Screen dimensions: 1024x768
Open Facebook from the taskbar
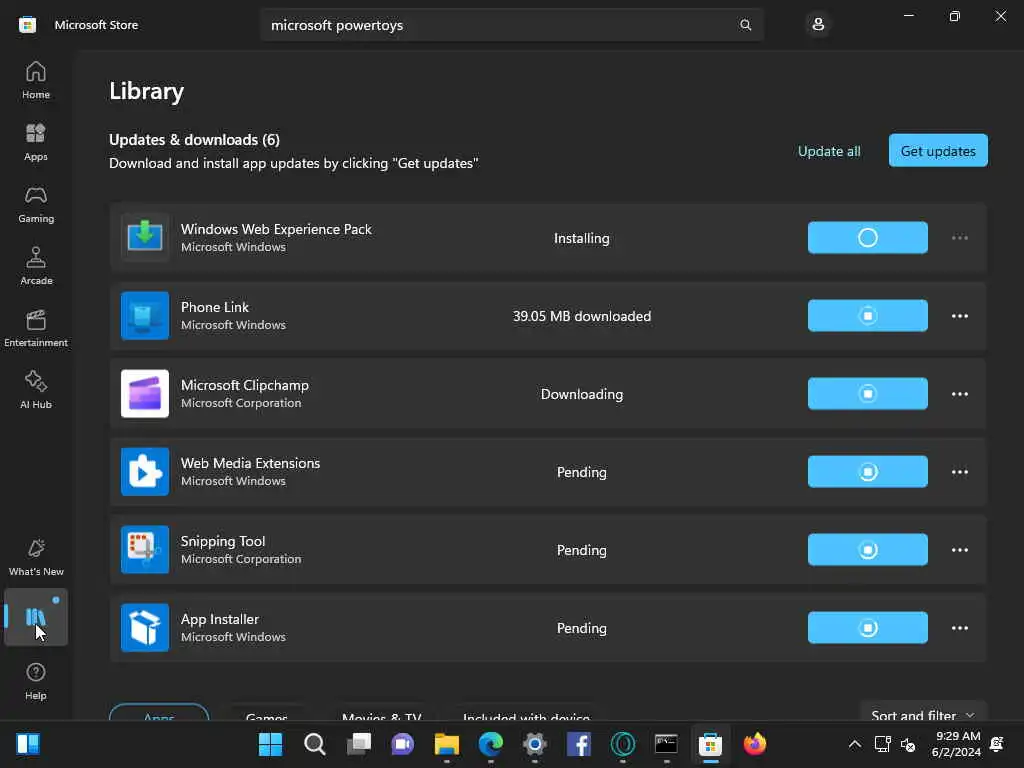579,744
